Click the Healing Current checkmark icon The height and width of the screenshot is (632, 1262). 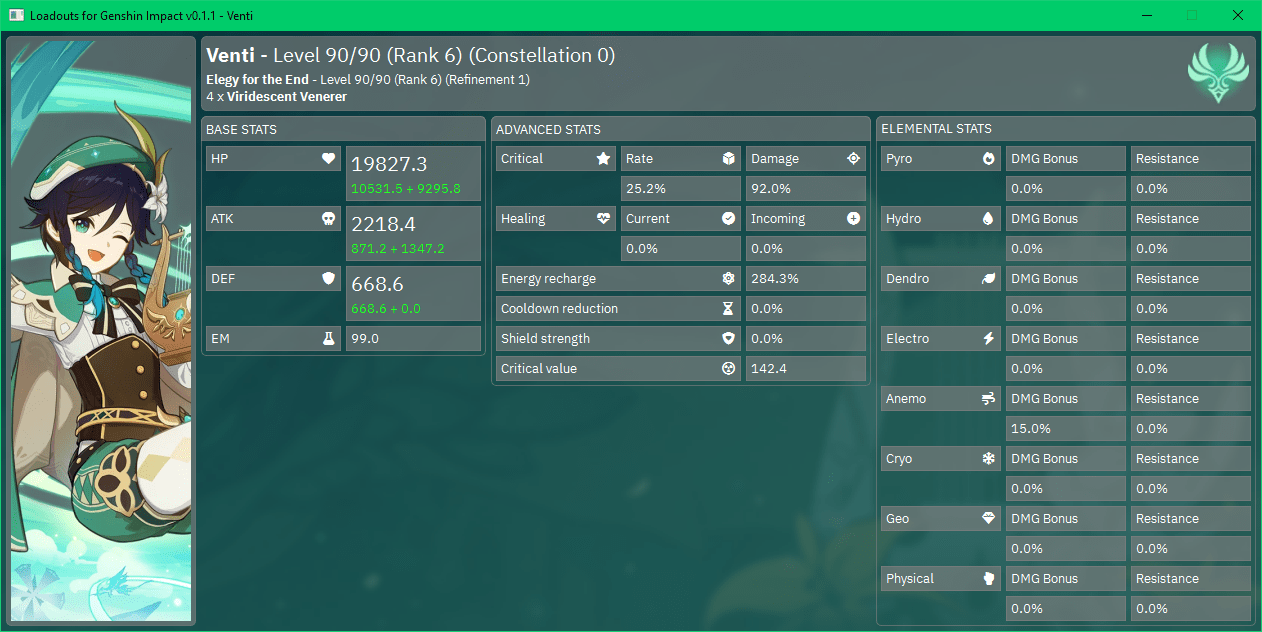[x=728, y=219]
